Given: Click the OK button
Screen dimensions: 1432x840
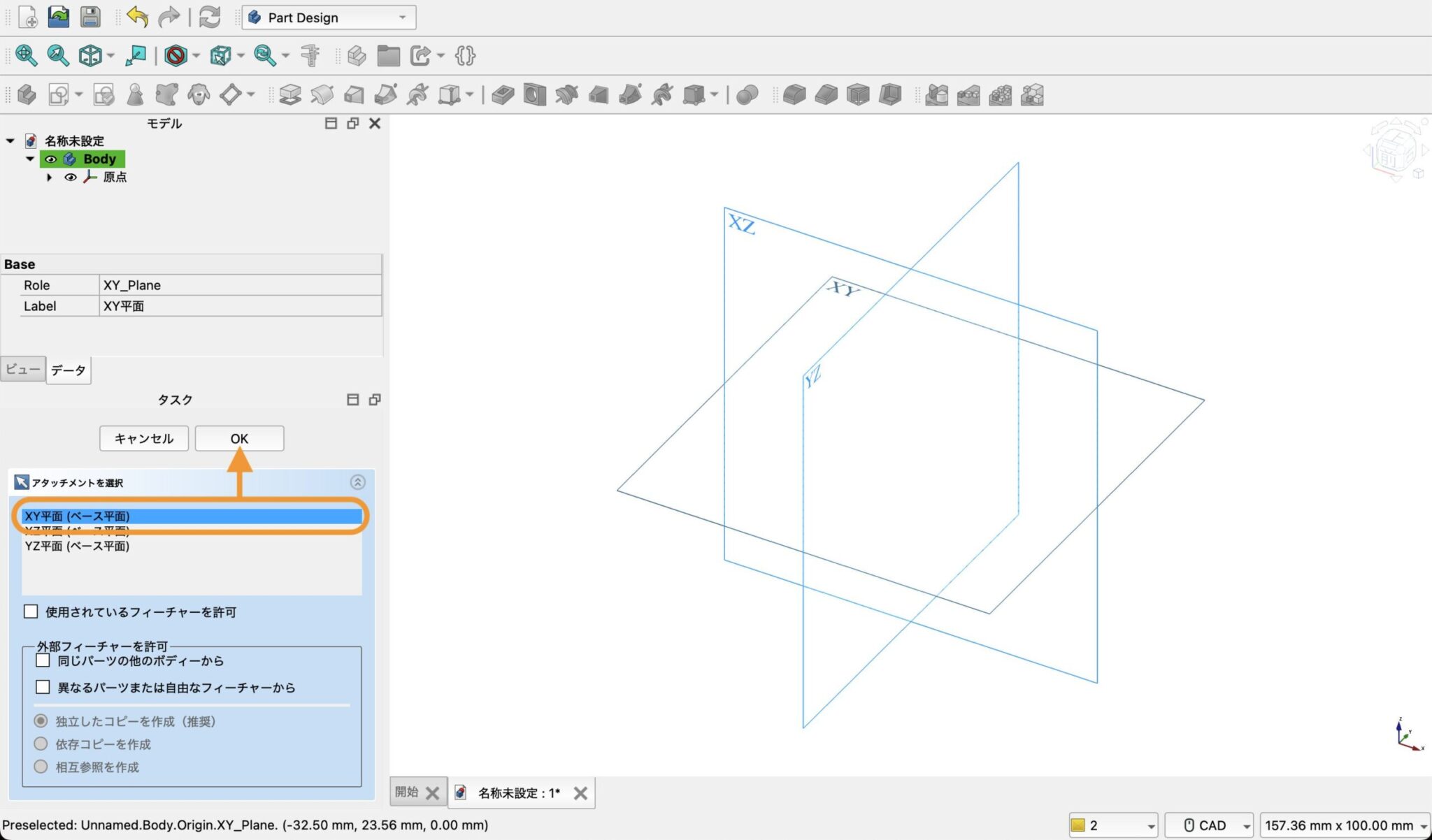Looking at the screenshot, I should [x=239, y=438].
